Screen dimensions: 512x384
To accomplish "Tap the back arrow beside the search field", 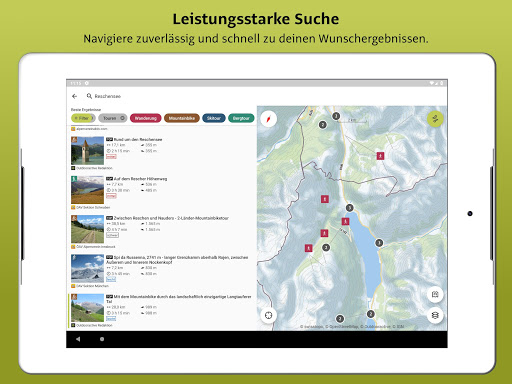I will coord(74,96).
